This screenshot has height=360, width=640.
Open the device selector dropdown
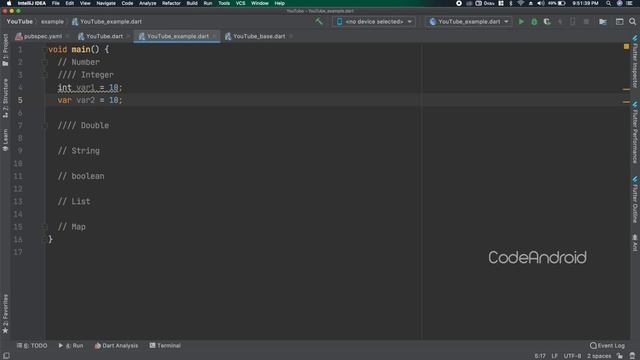[x=374, y=21]
